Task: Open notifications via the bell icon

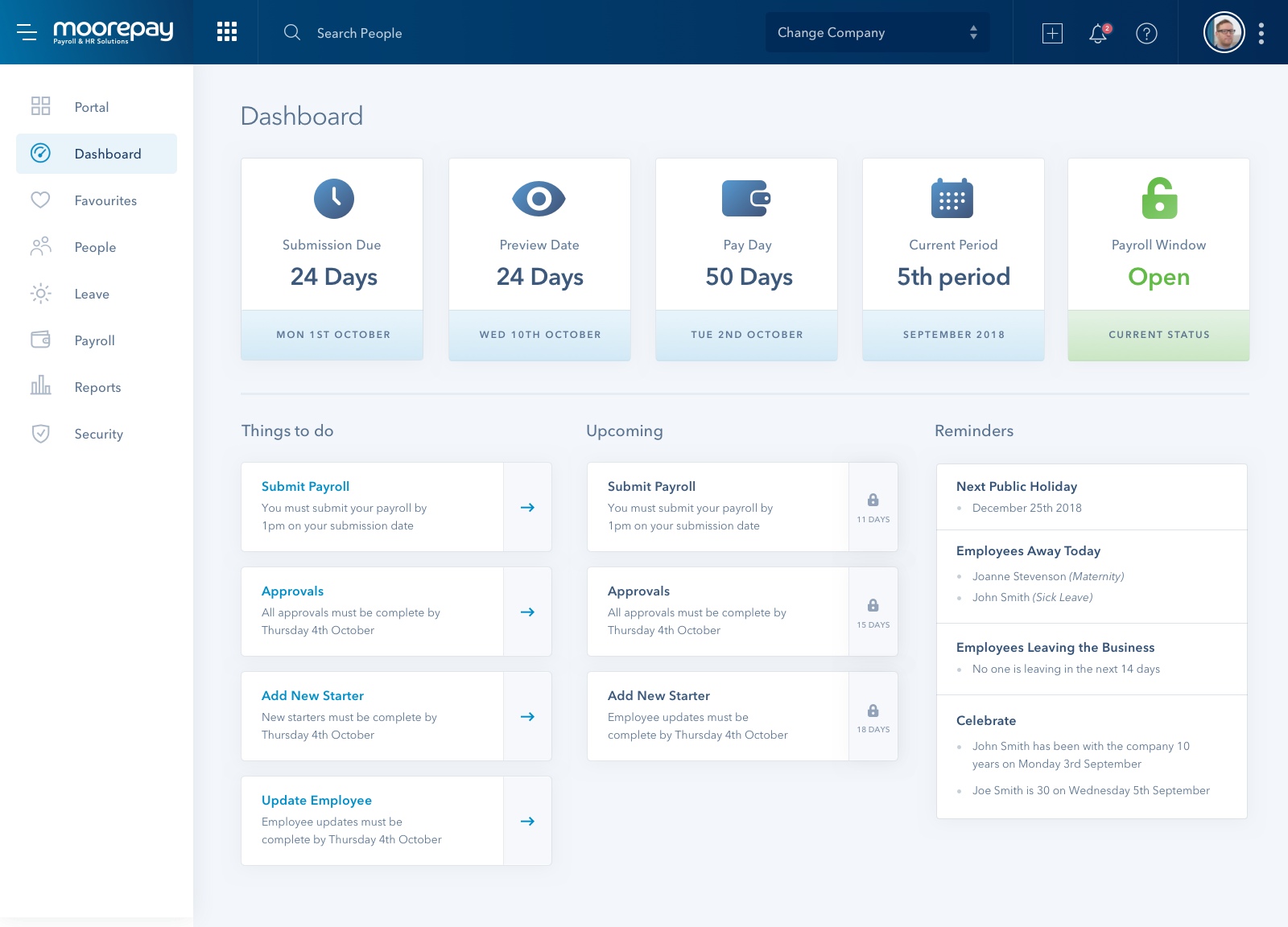Action: 1096,33
